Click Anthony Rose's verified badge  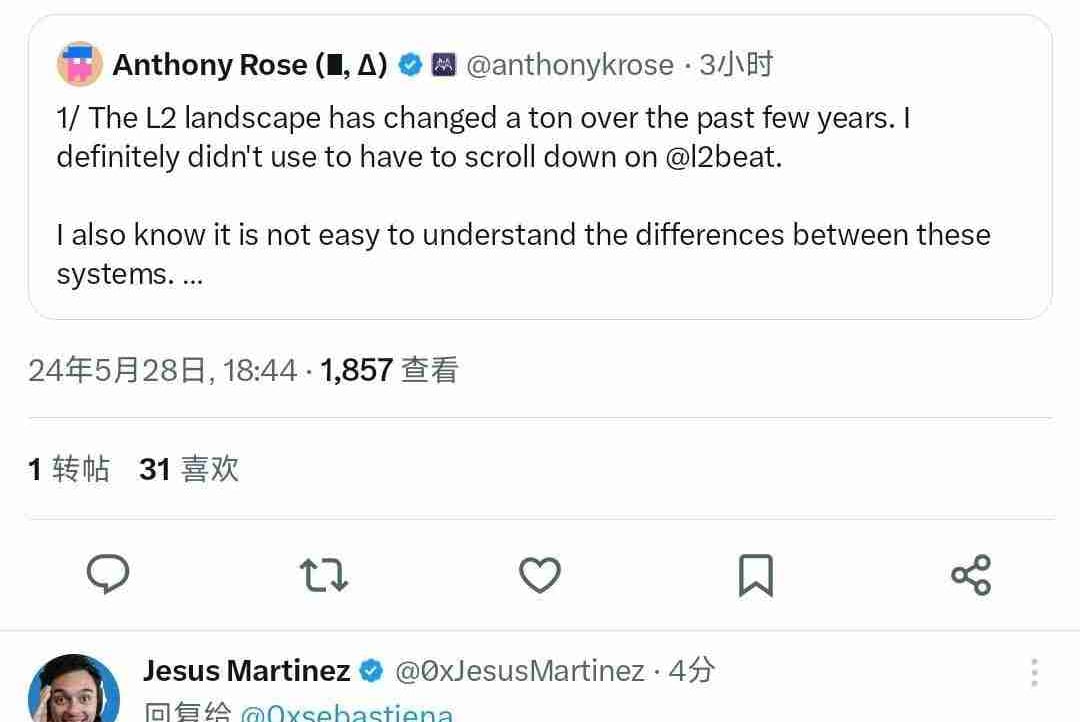click(410, 66)
